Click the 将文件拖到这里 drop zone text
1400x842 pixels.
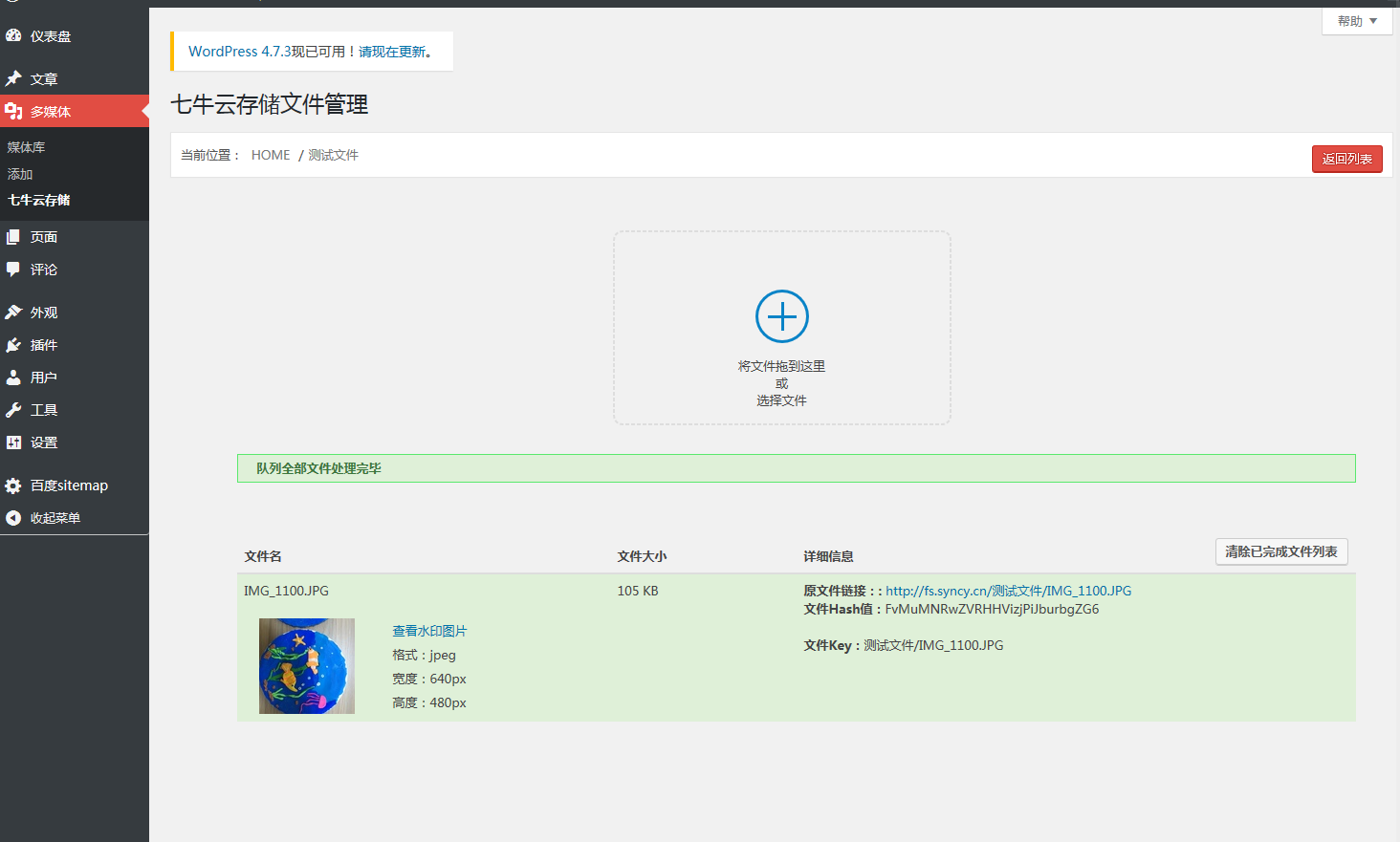(x=781, y=366)
